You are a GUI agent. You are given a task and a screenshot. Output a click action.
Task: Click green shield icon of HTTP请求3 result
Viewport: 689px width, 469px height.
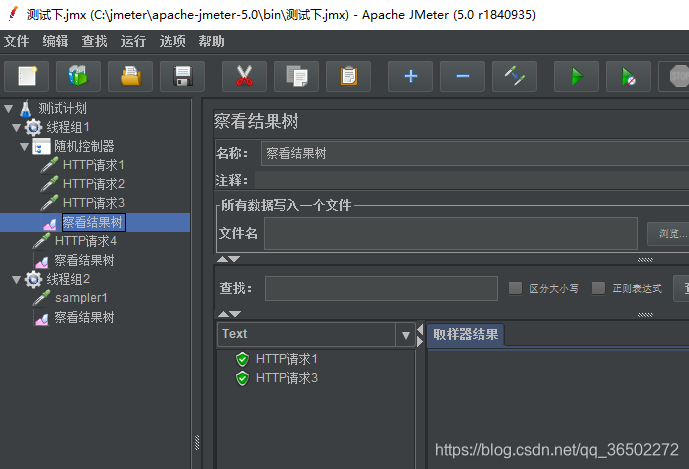pyautogui.click(x=242, y=378)
